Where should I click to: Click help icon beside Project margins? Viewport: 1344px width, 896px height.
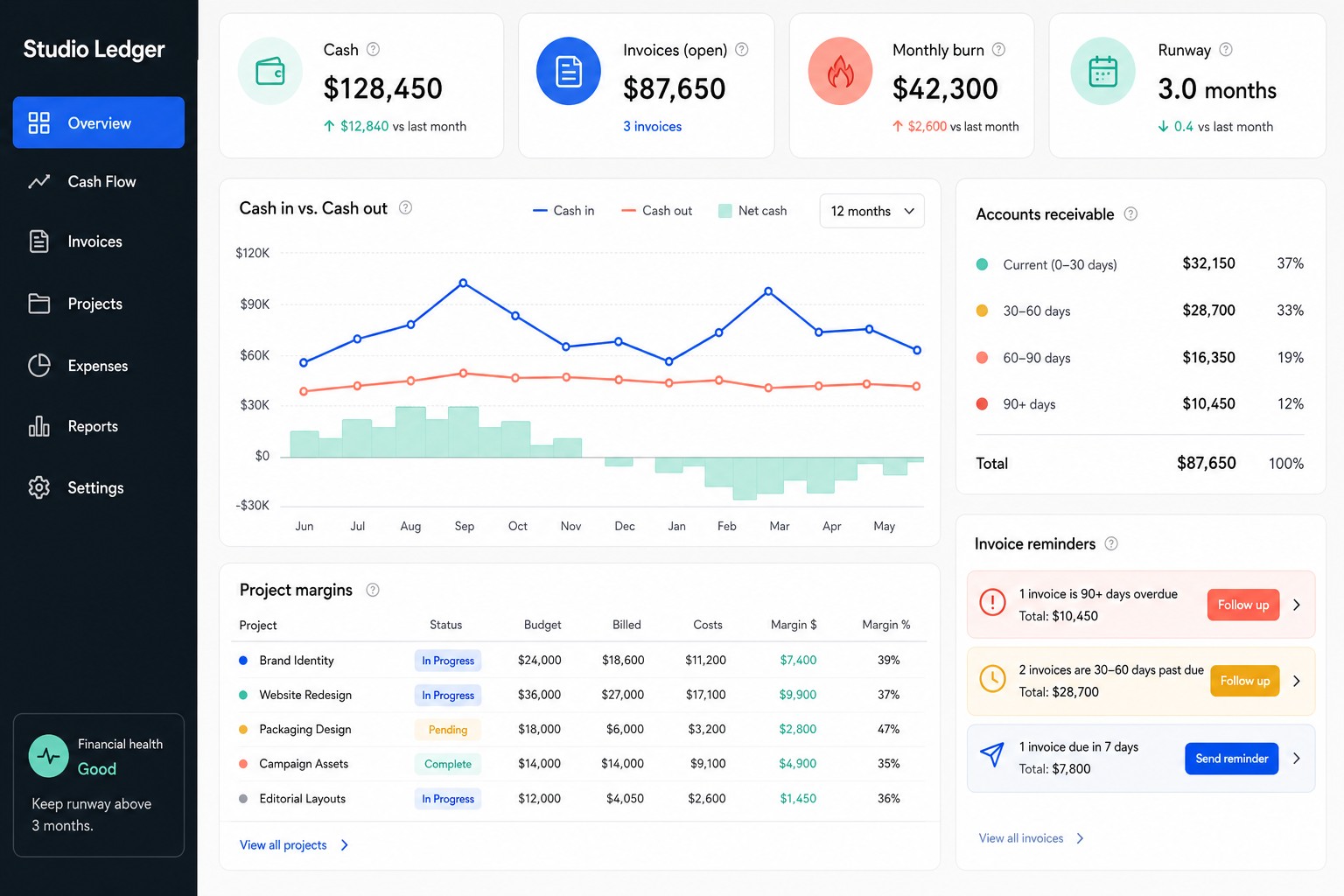[x=373, y=590]
